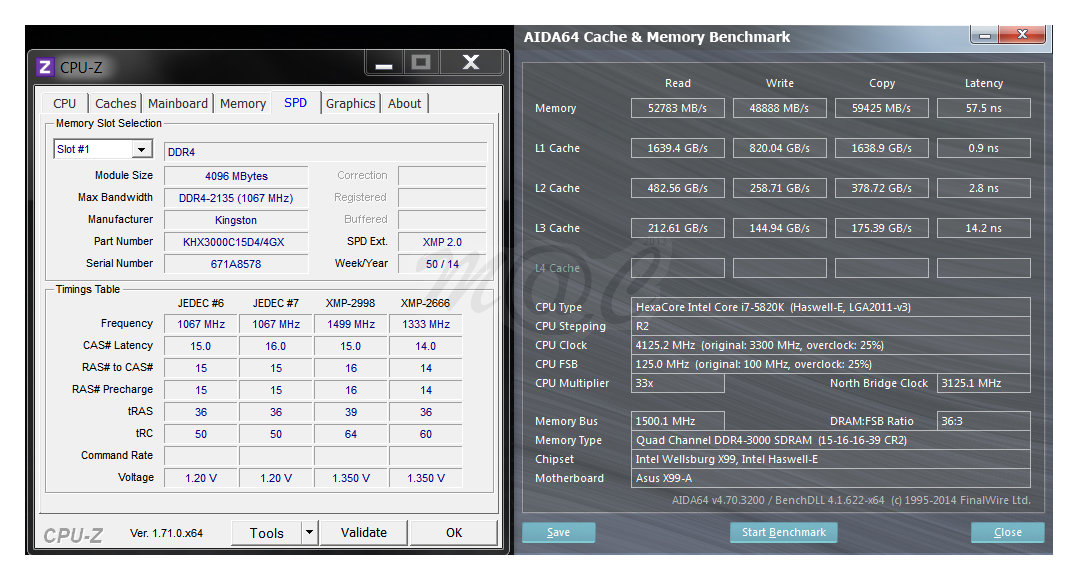Click the CPU Type i7-5820K field
Viewport: 1078px width, 580px height.
tap(830, 307)
